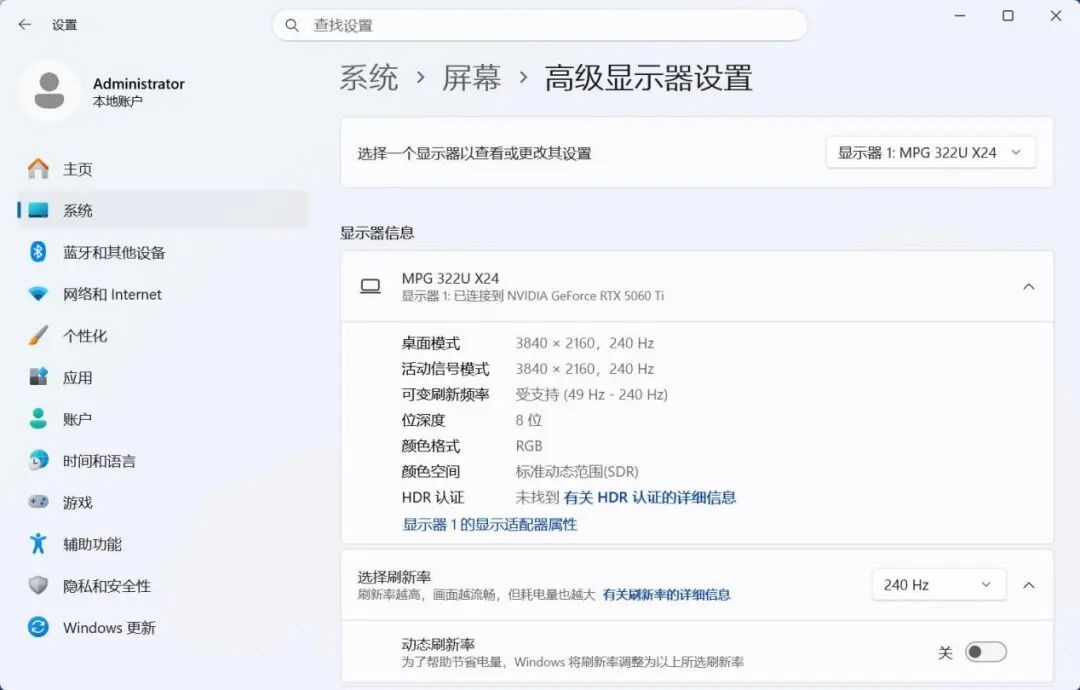Open 有关刷新率的详细信息 link

pyautogui.click(x=667, y=594)
